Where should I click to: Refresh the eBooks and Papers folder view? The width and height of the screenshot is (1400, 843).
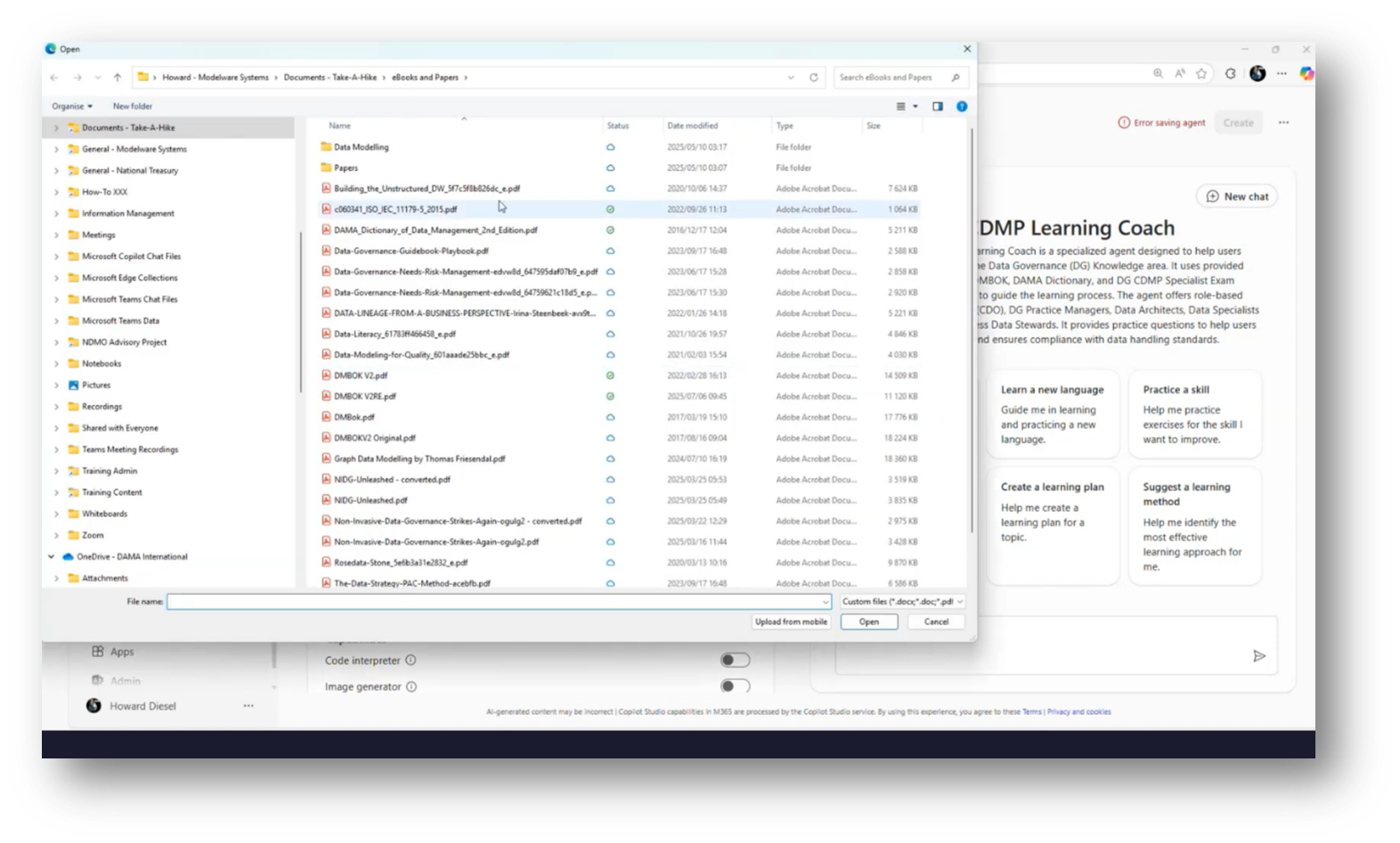[813, 77]
